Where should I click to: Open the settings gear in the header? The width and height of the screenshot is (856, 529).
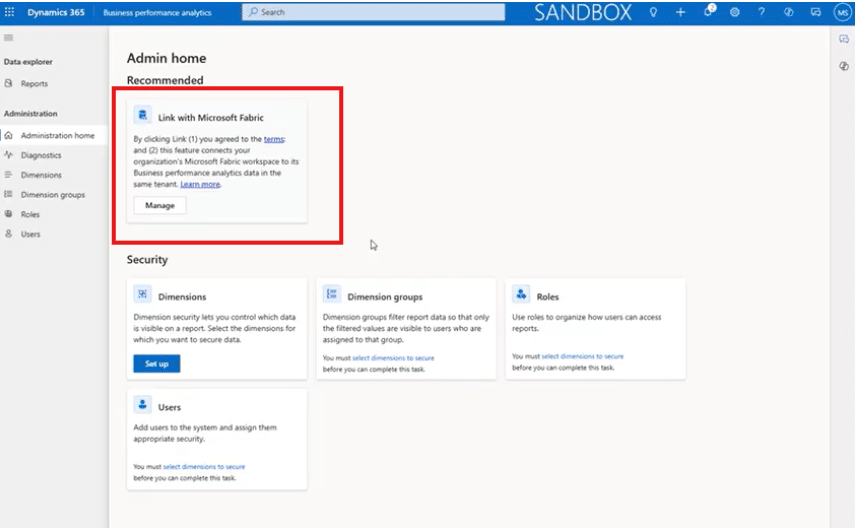pyautogui.click(x=734, y=12)
